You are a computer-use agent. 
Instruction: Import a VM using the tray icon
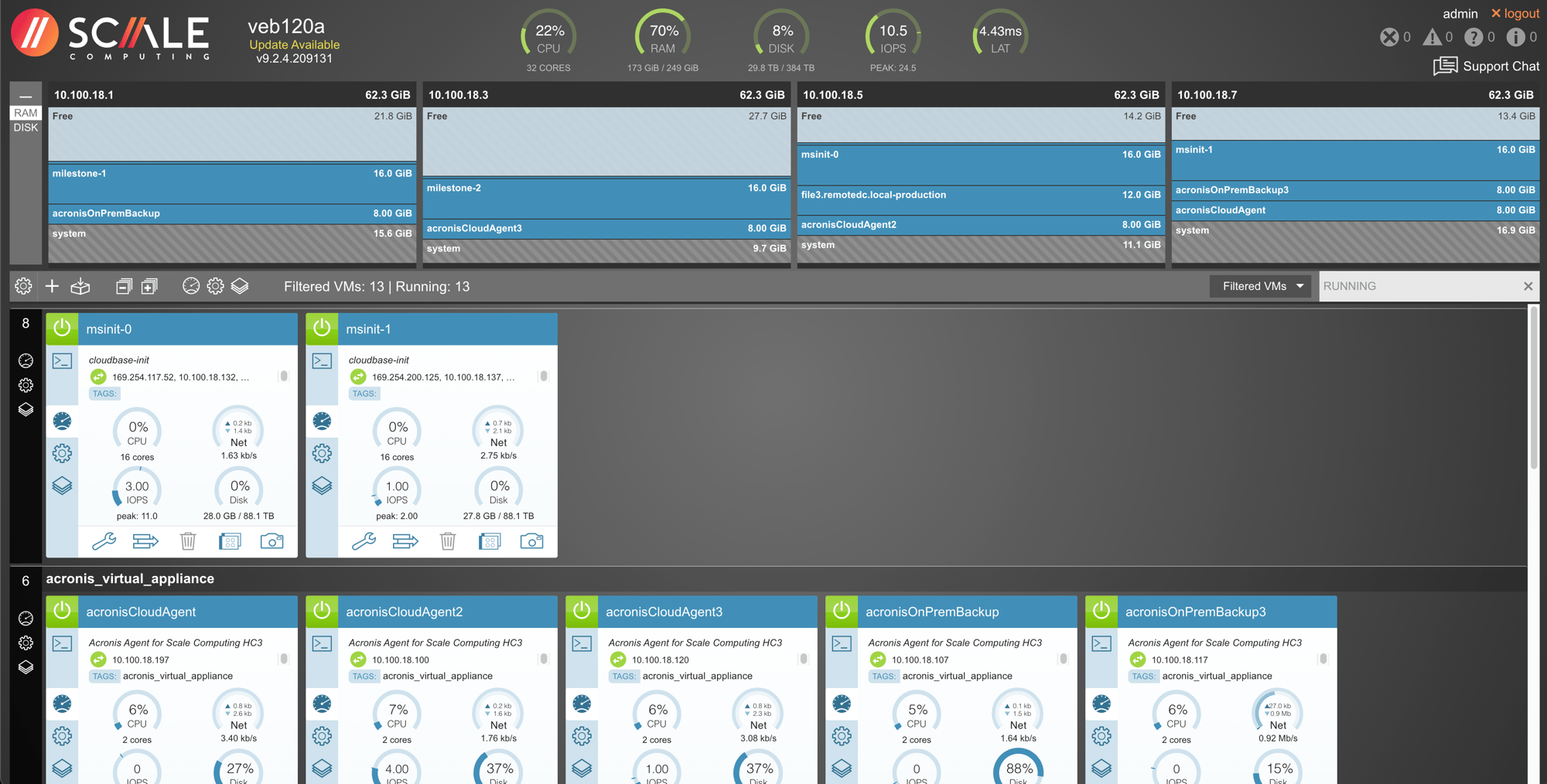pos(80,286)
